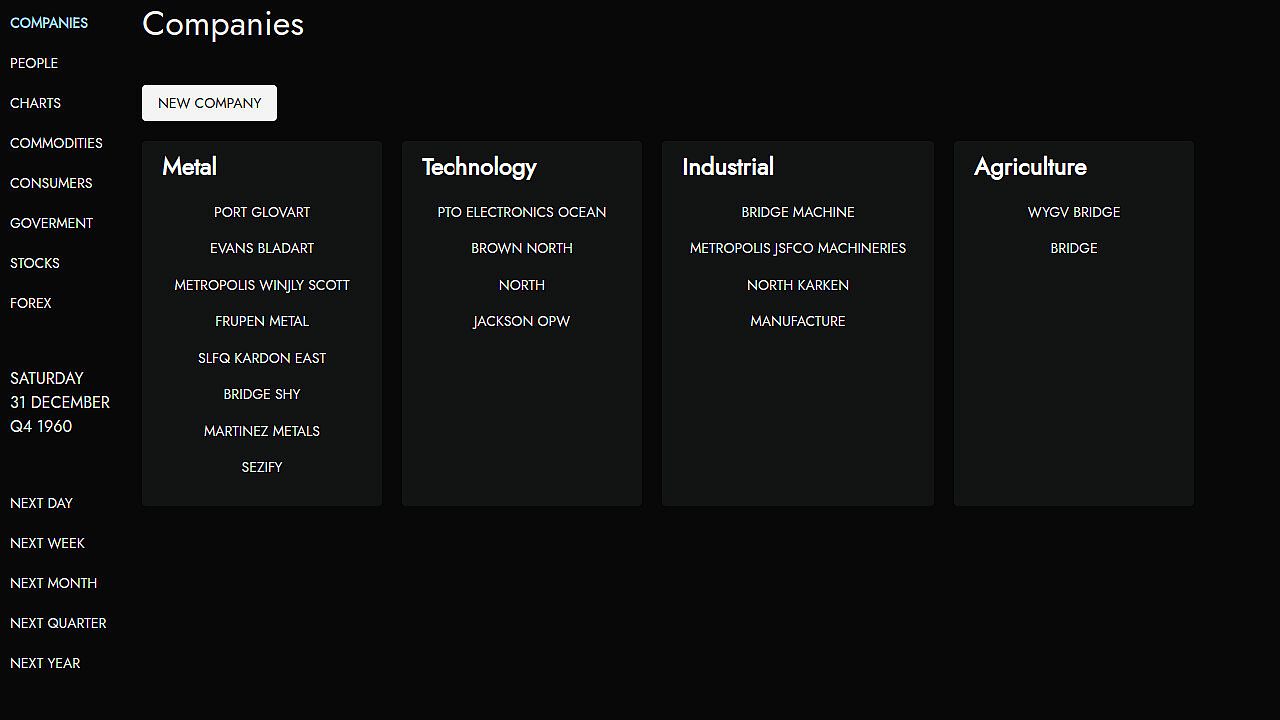Select Metropolis Winjly Scott under Metal
Screen dimensions: 1280x720
(262, 285)
